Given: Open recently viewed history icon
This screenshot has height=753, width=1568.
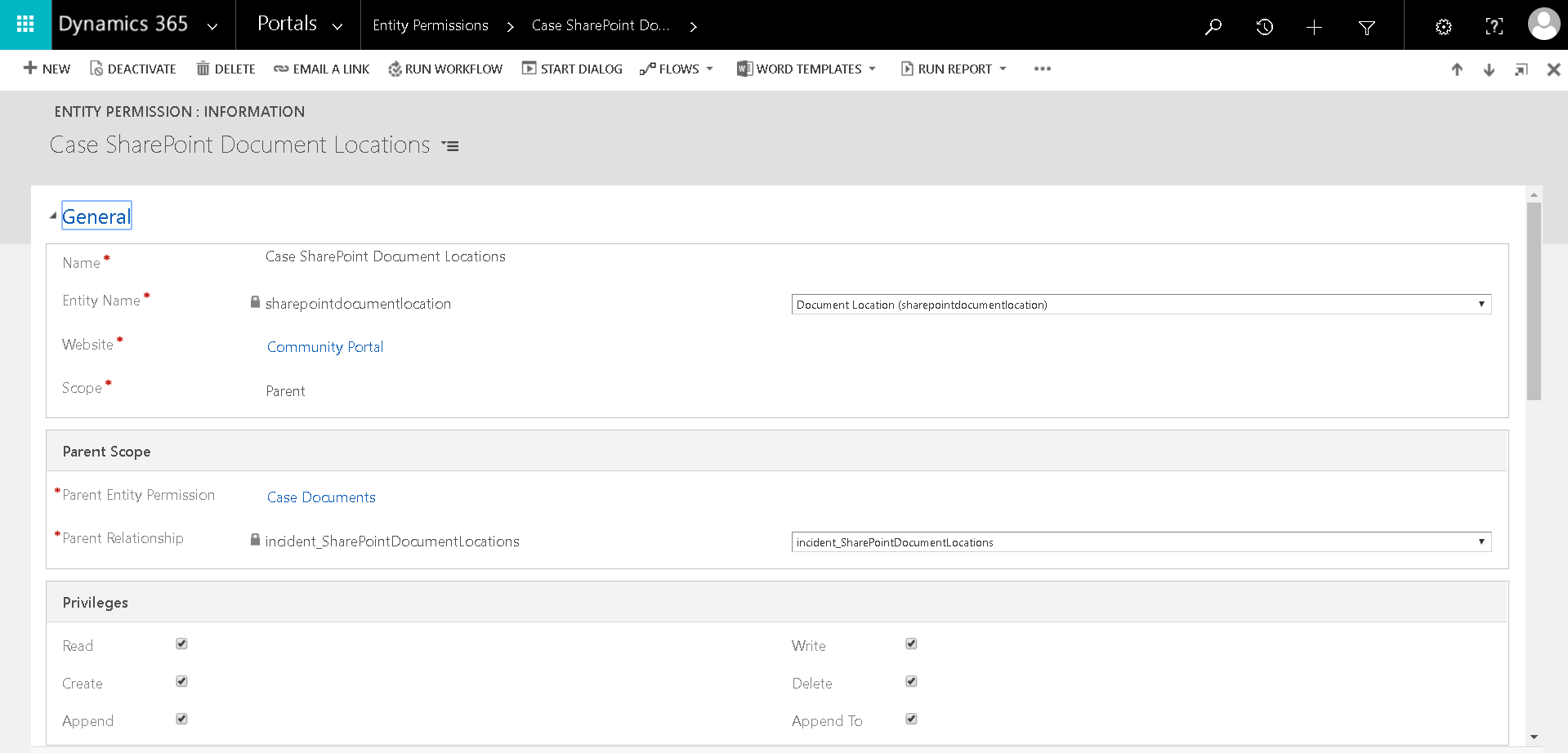Looking at the screenshot, I should coord(1264,27).
